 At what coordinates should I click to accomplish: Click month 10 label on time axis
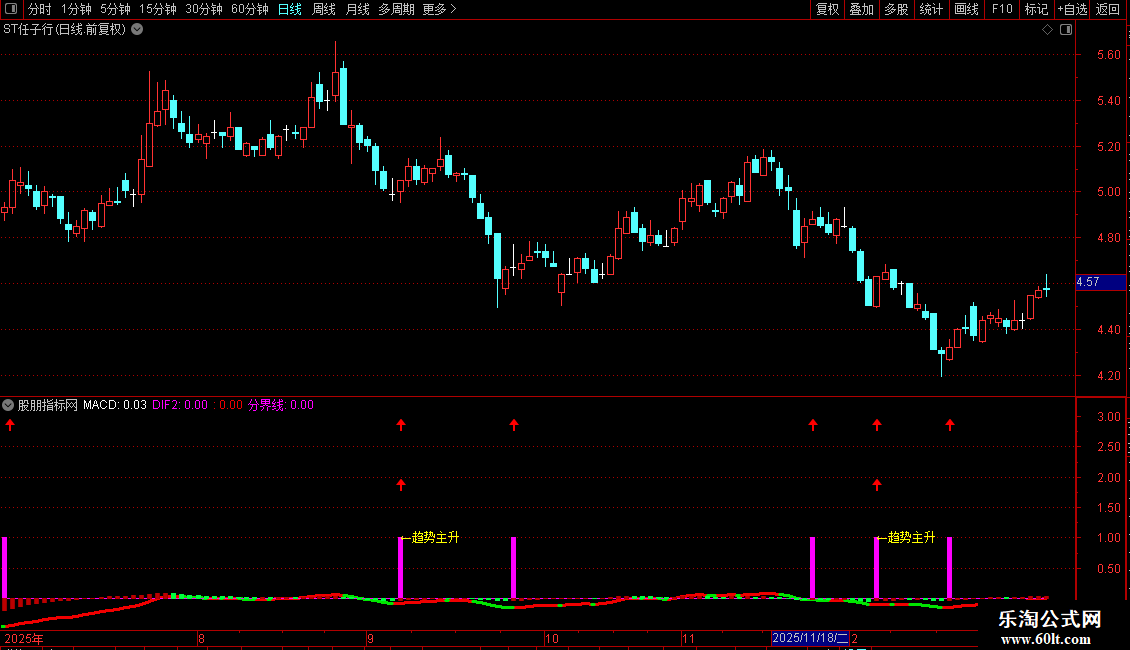tap(551, 638)
